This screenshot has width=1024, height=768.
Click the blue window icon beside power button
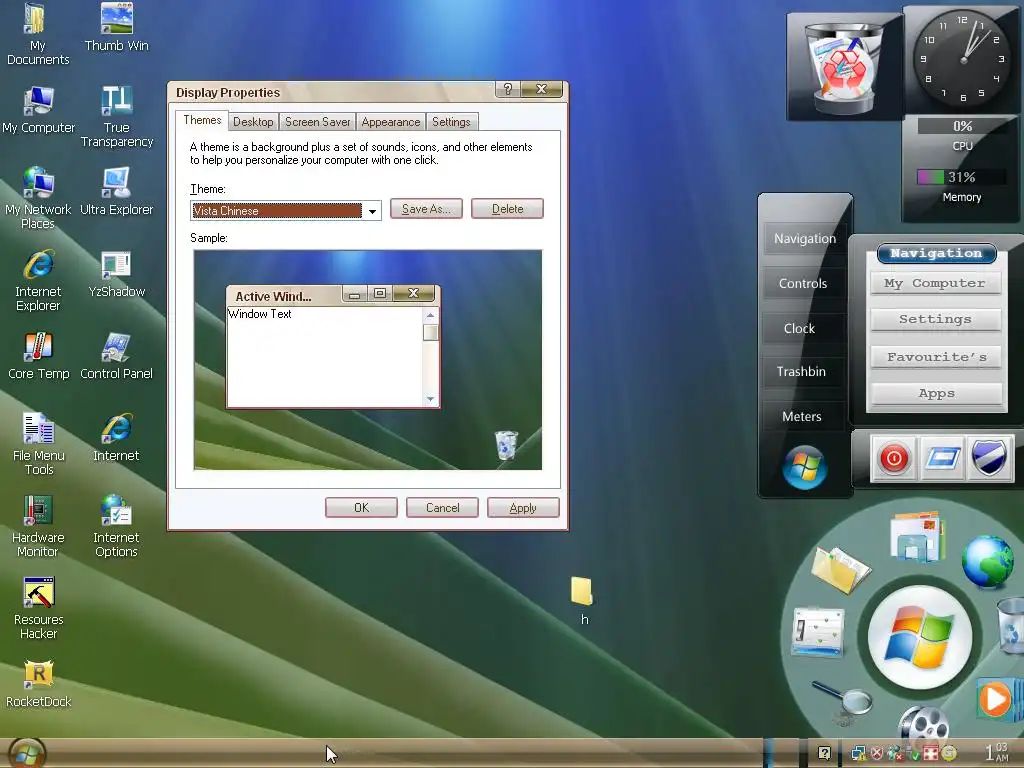point(942,458)
